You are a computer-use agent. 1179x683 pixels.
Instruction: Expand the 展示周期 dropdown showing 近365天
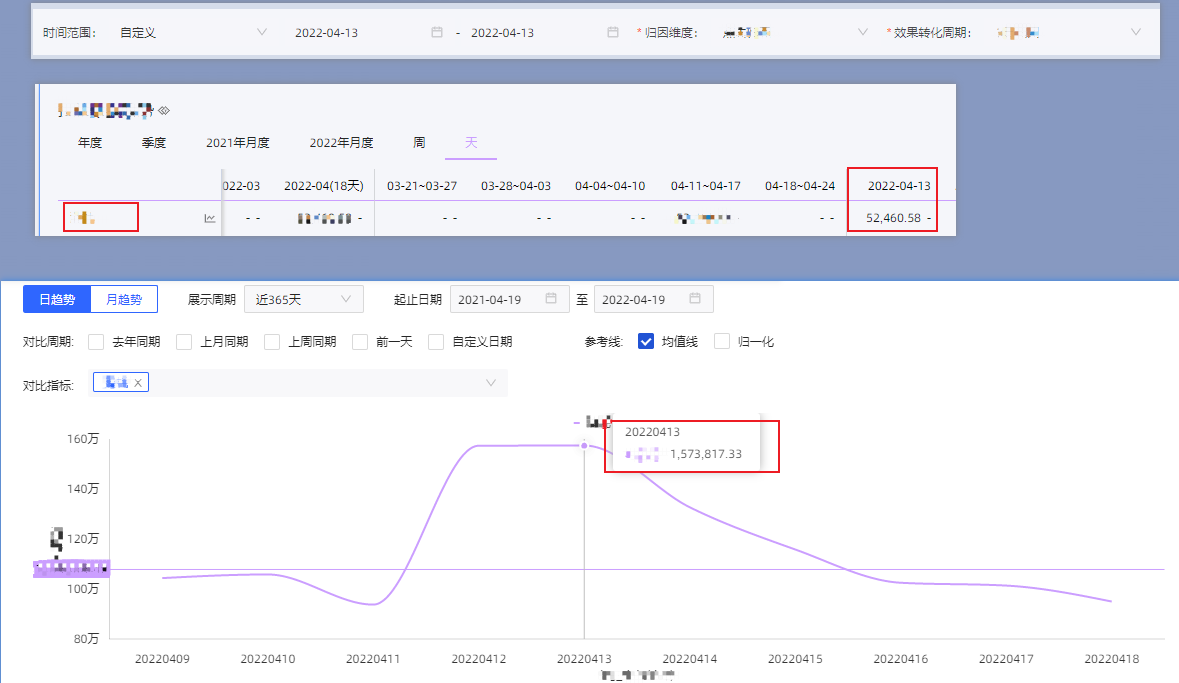[x=303, y=299]
